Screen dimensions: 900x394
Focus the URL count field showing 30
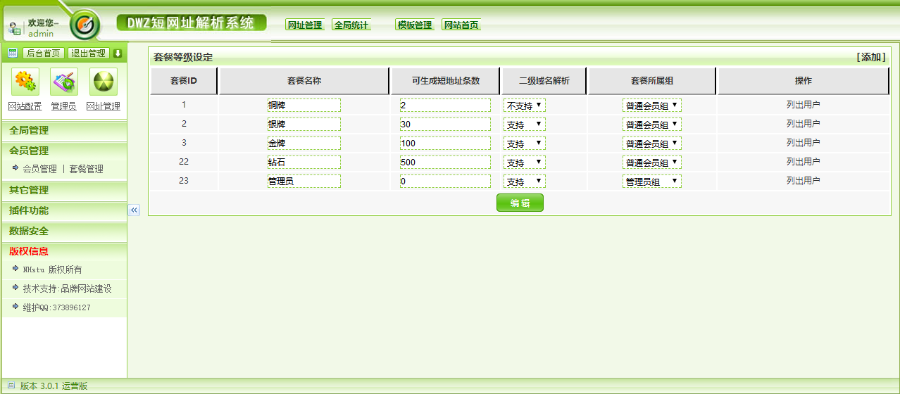coord(445,124)
